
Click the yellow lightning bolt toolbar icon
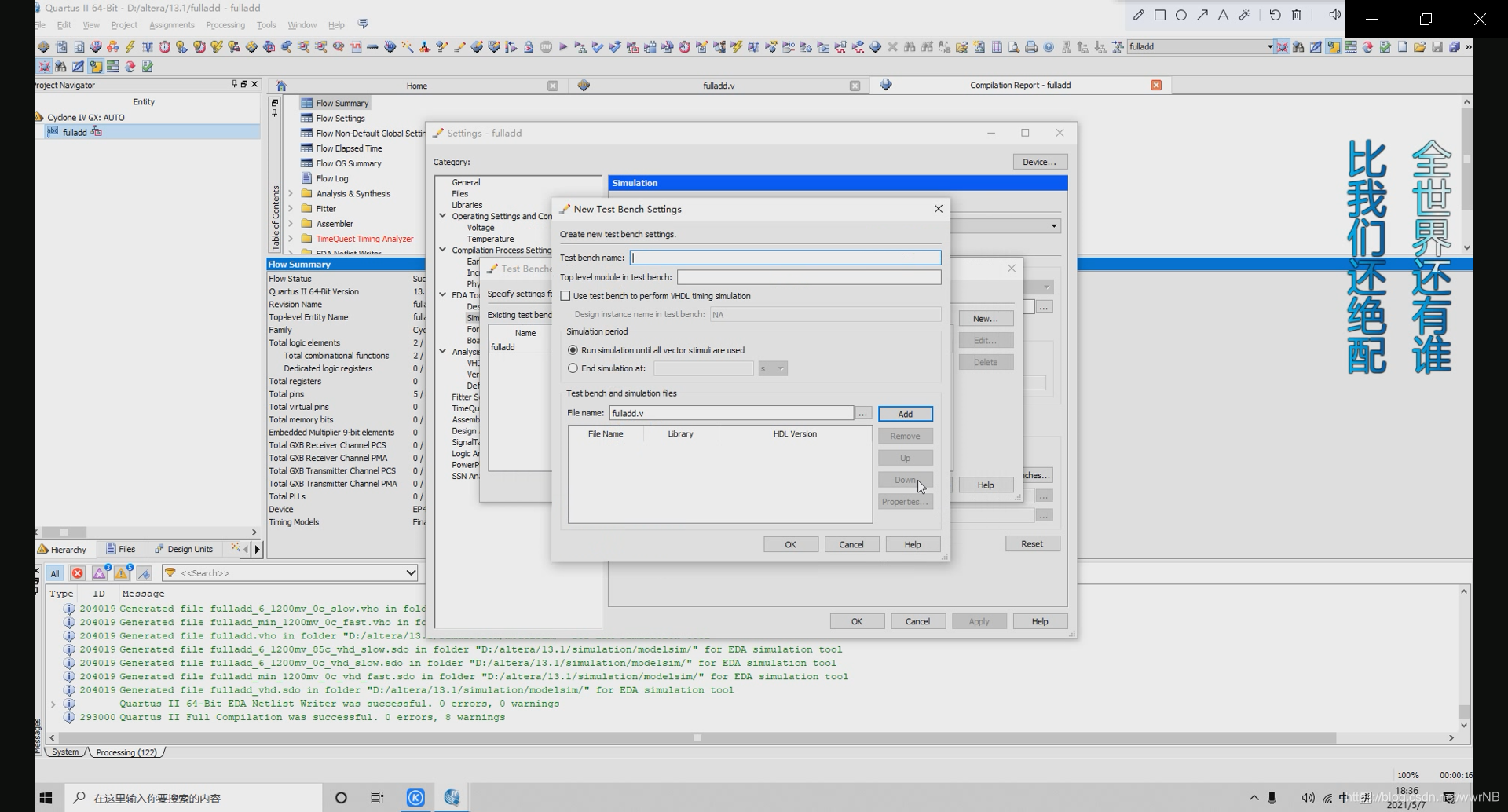point(130,47)
